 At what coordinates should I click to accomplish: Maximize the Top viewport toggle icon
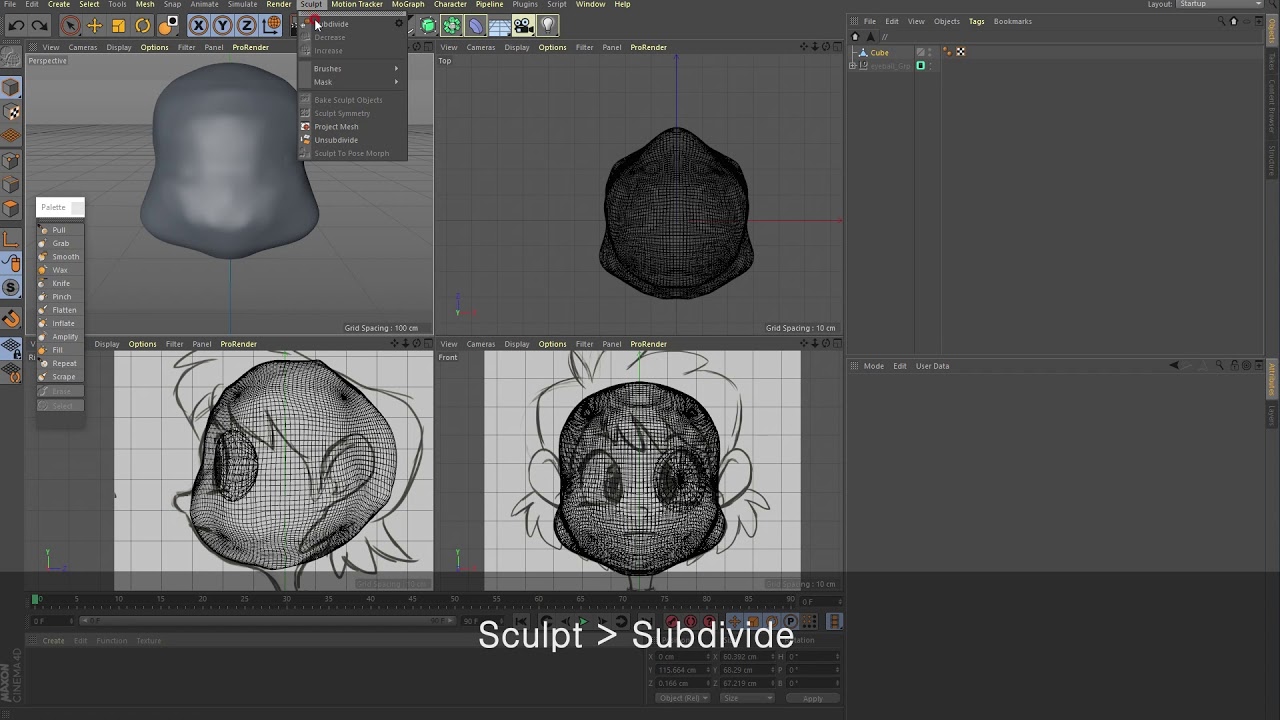837,47
